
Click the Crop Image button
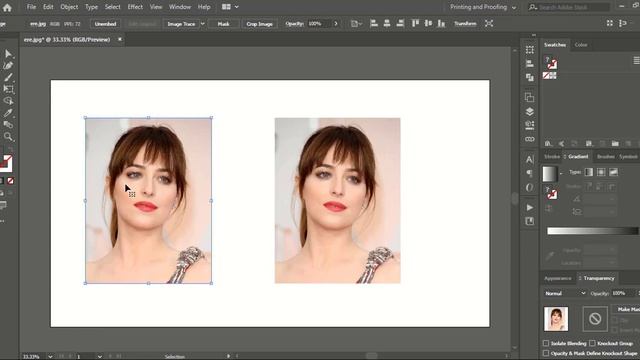(x=259, y=24)
